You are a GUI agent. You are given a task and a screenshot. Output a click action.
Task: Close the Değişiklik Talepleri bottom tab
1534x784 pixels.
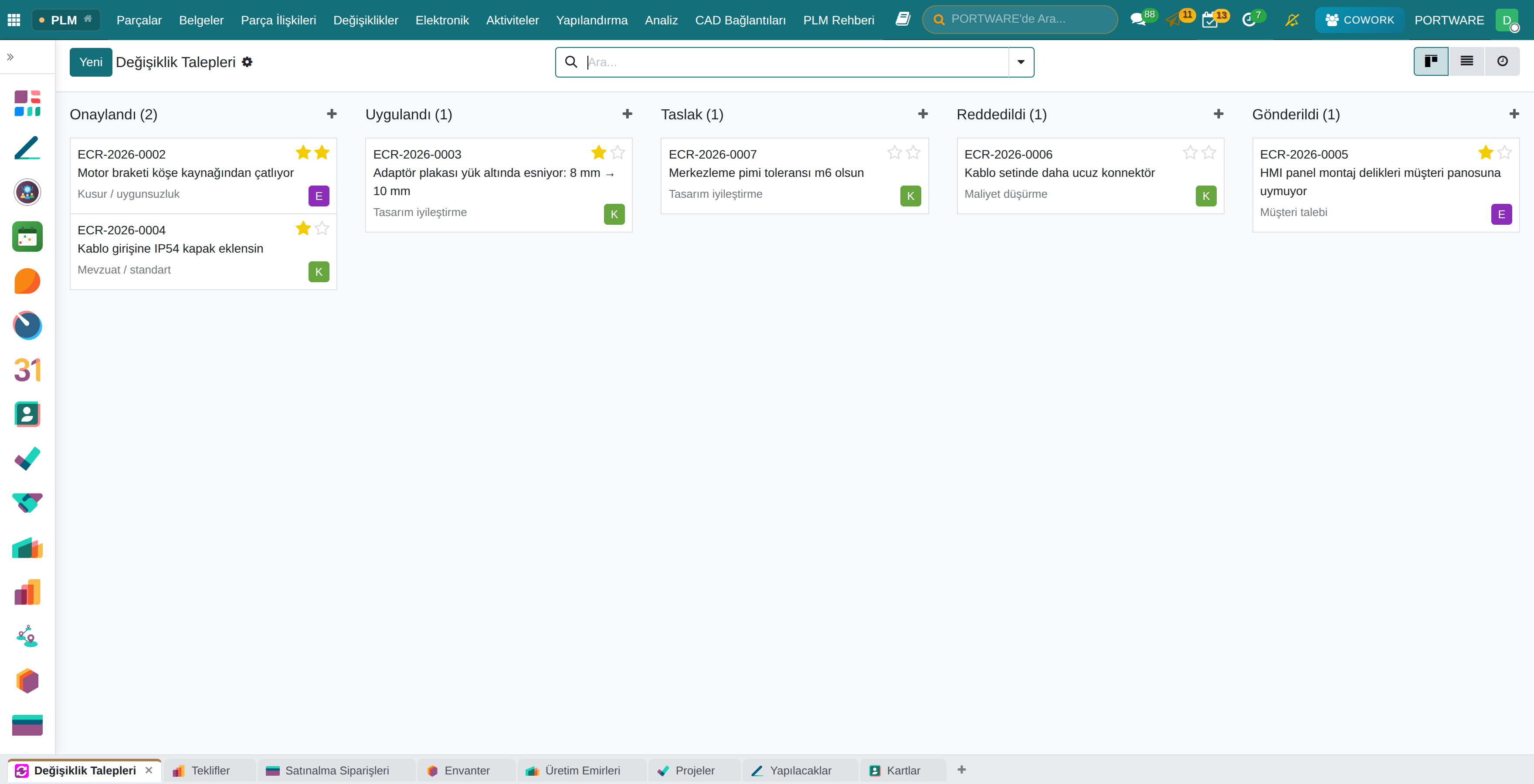pos(149,770)
